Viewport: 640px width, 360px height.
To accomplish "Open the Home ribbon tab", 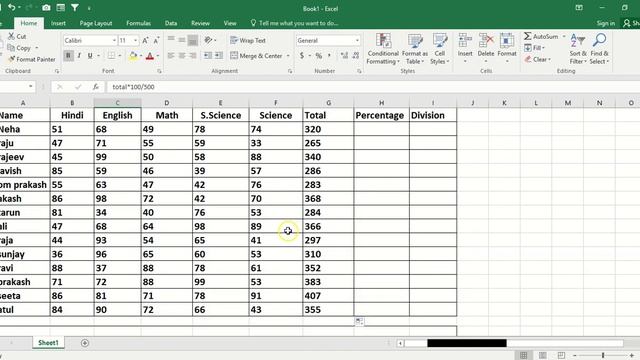I will click(29, 23).
